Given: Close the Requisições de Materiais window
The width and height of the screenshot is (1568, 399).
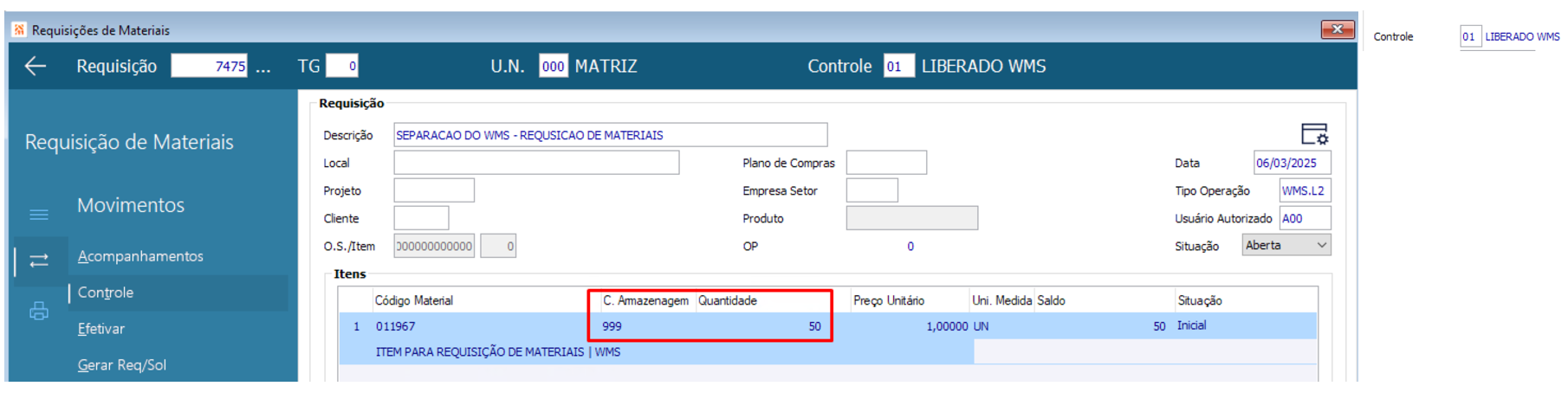Looking at the screenshot, I should [x=1338, y=29].
